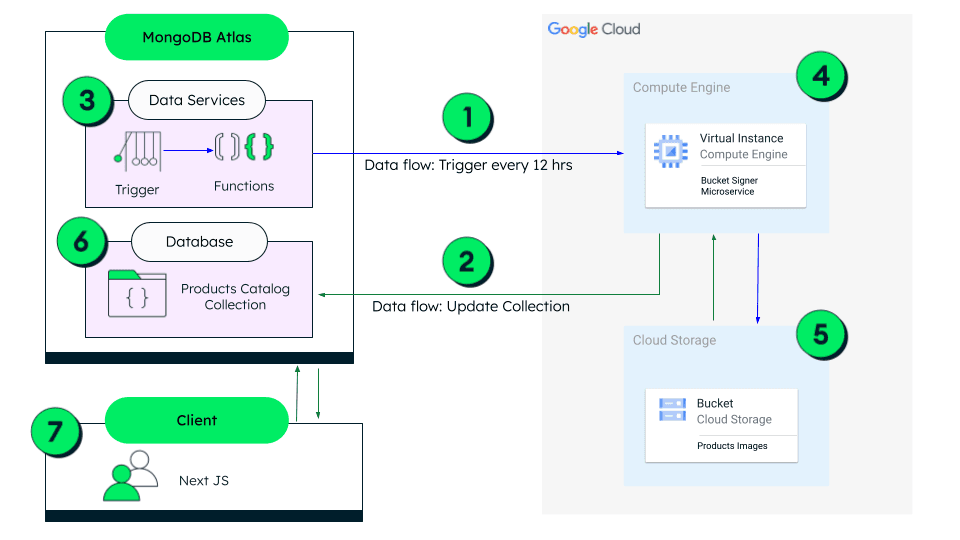This screenshot has height=540, width=960.
Task: Click the green Client label
Action: [197, 420]
